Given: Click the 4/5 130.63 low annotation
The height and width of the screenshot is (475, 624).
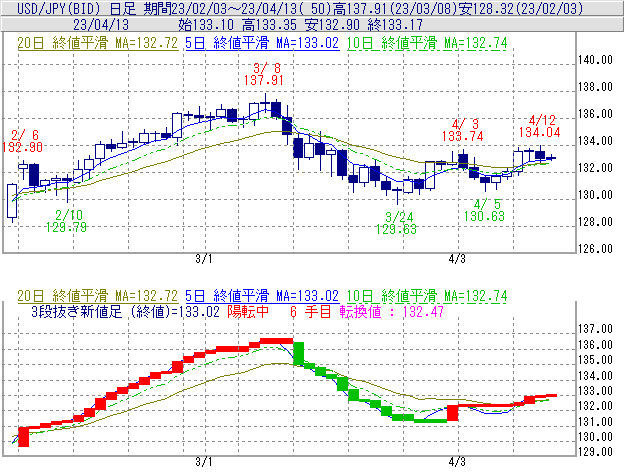Looking at the screenshot, I should click(484, 210).
